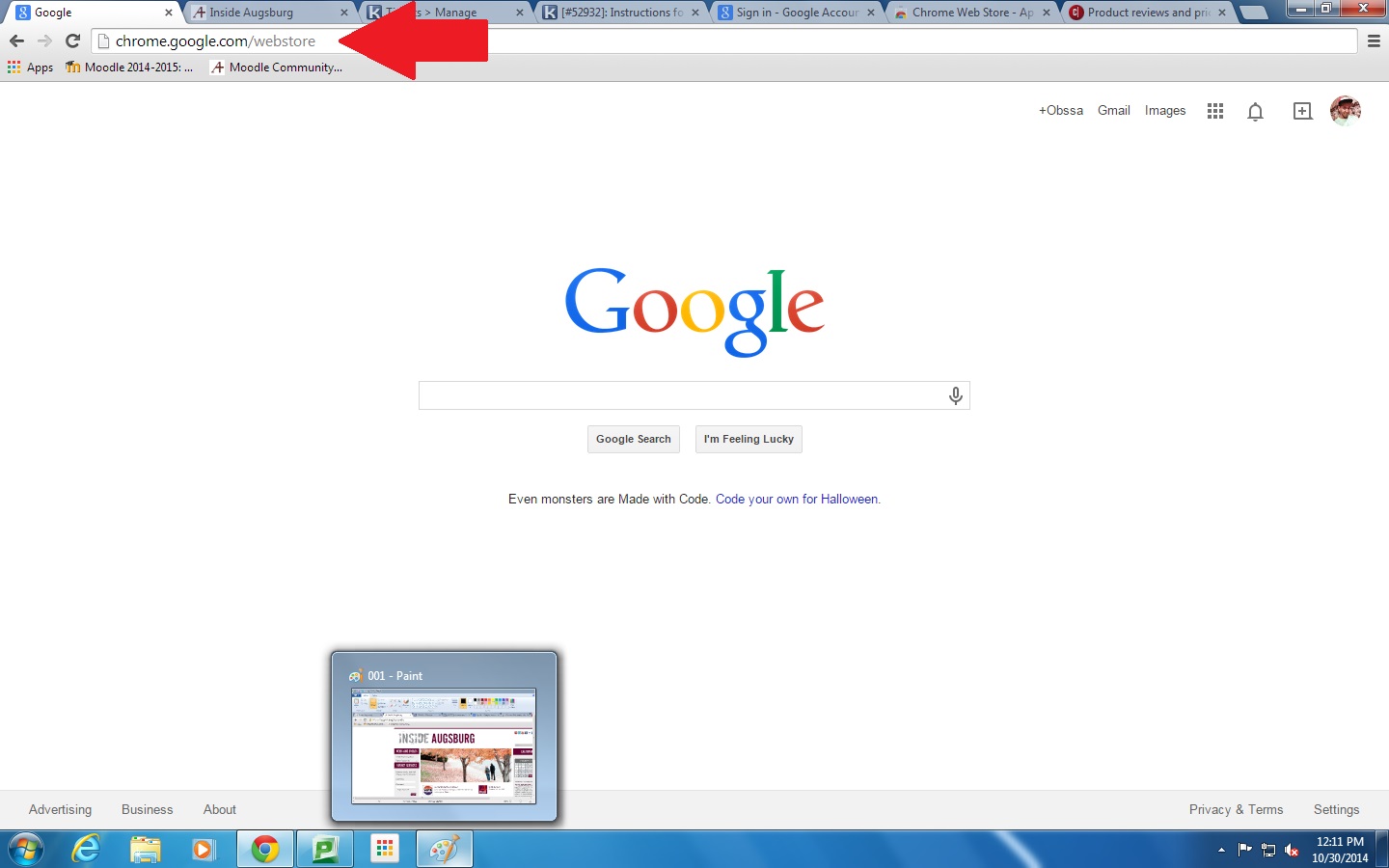Click the network tray icon

tap(1268, 850)
